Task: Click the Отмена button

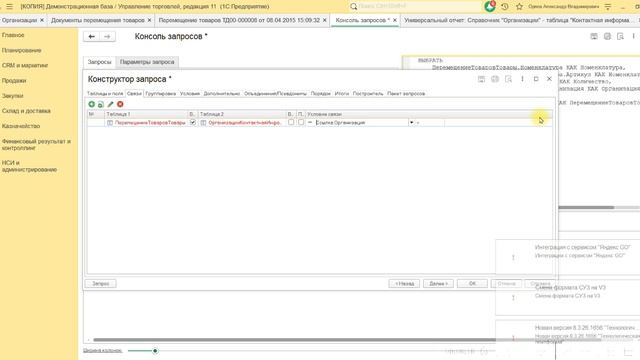Action: (x=506, y=283)
